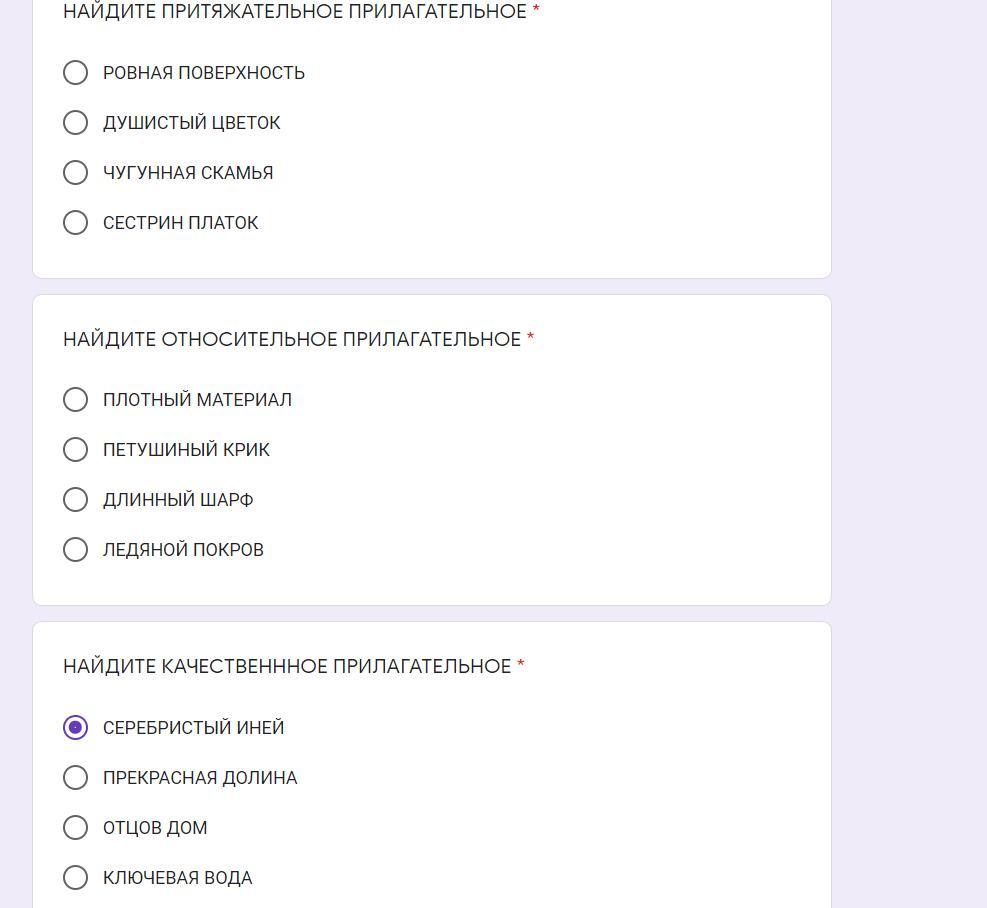Choose the ДУШИСТЫЙ ЦВЕТОК option
Viewport: 987px width, 908px height.
[75, 123]
